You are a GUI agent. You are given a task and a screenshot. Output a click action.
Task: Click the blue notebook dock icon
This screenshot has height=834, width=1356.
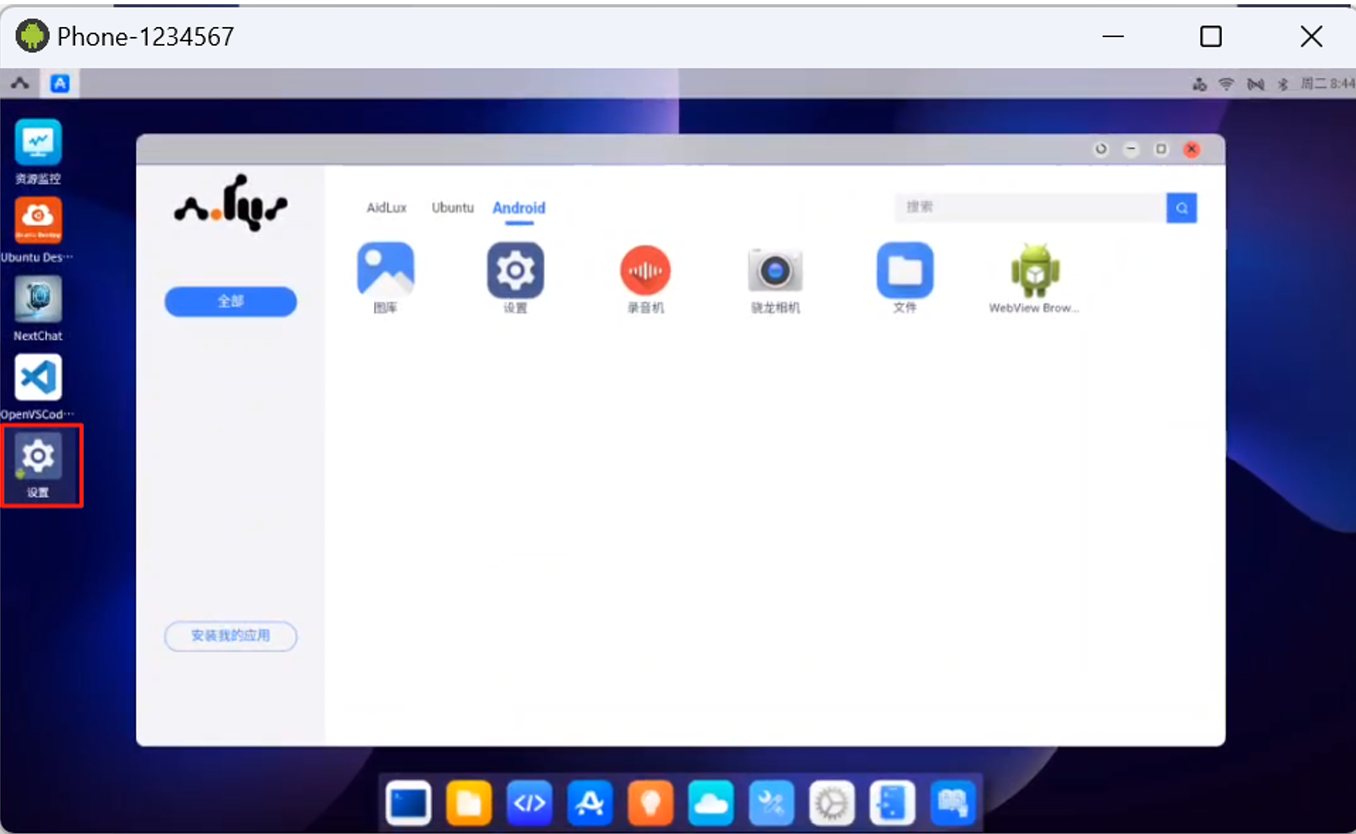[892, 803]
